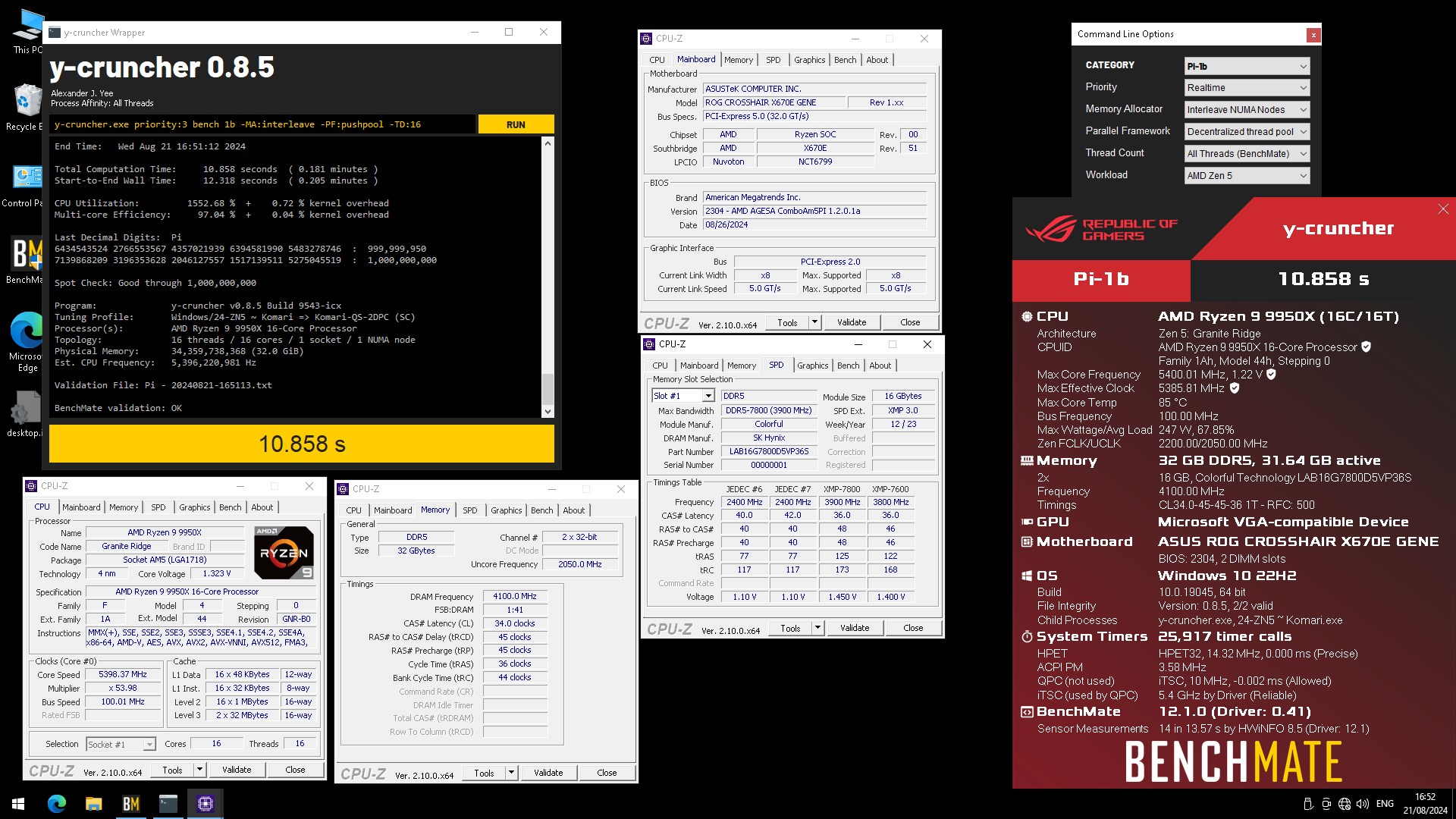Select SPD tab in CPU-tab CPU-Z window
Viewport: 1456px width, 819px height.
(x=158, y=507)
